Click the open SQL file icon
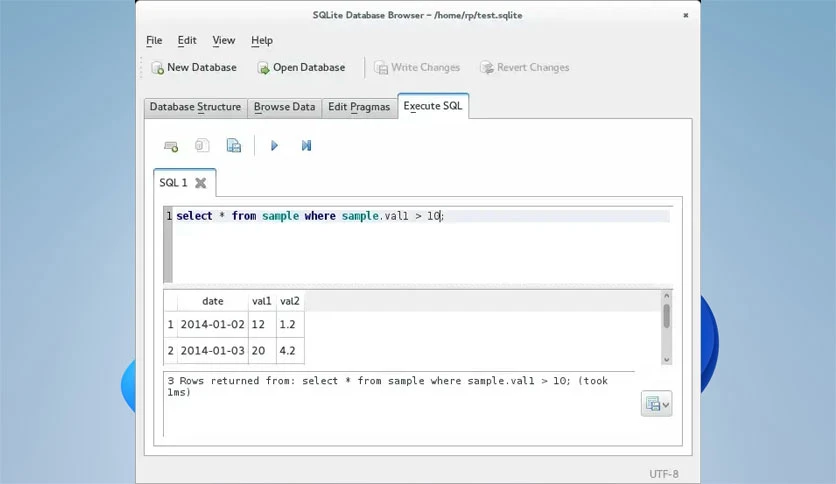 pos(202,146)
